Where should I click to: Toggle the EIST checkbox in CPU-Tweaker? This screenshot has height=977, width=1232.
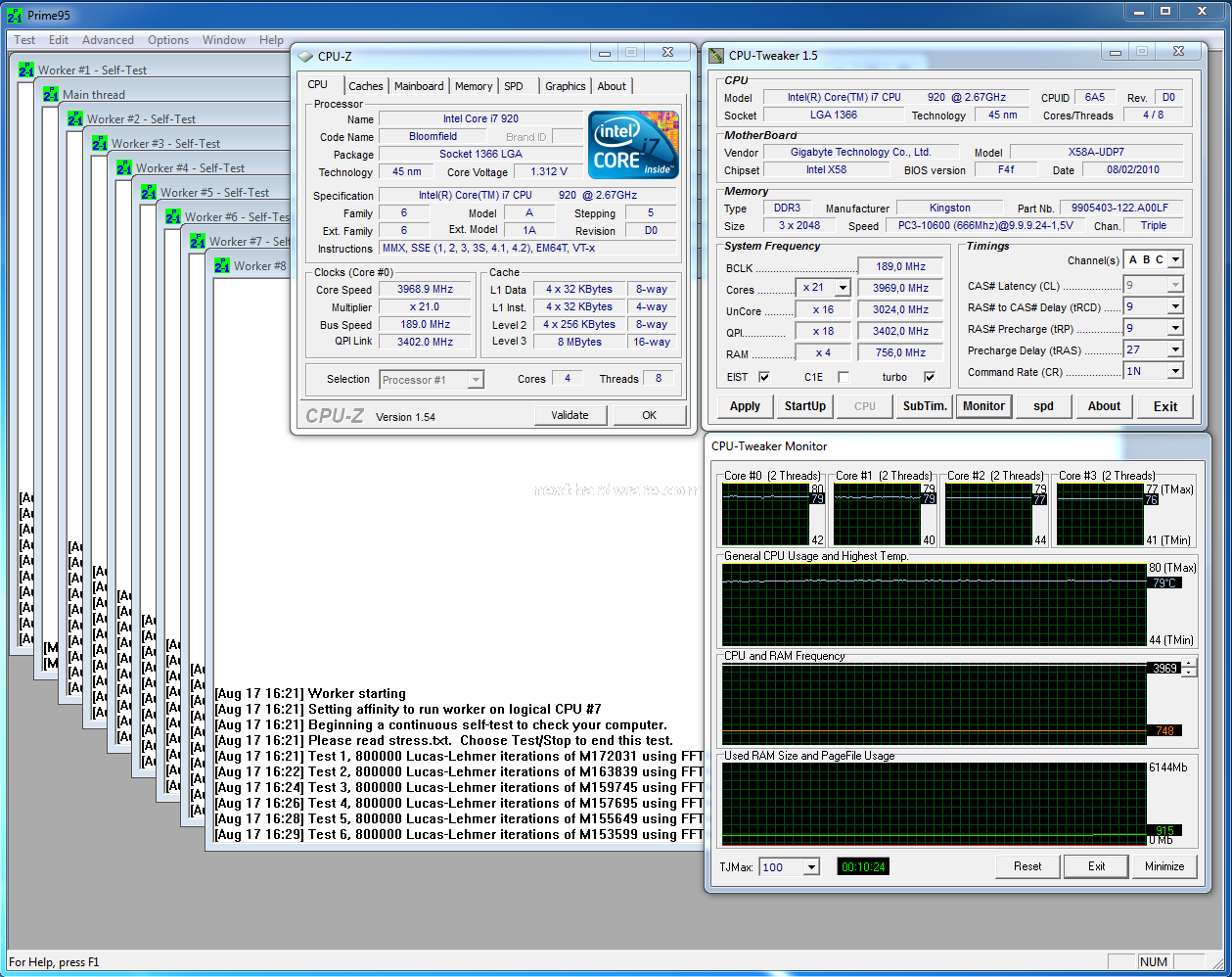[x=764, y=377]
